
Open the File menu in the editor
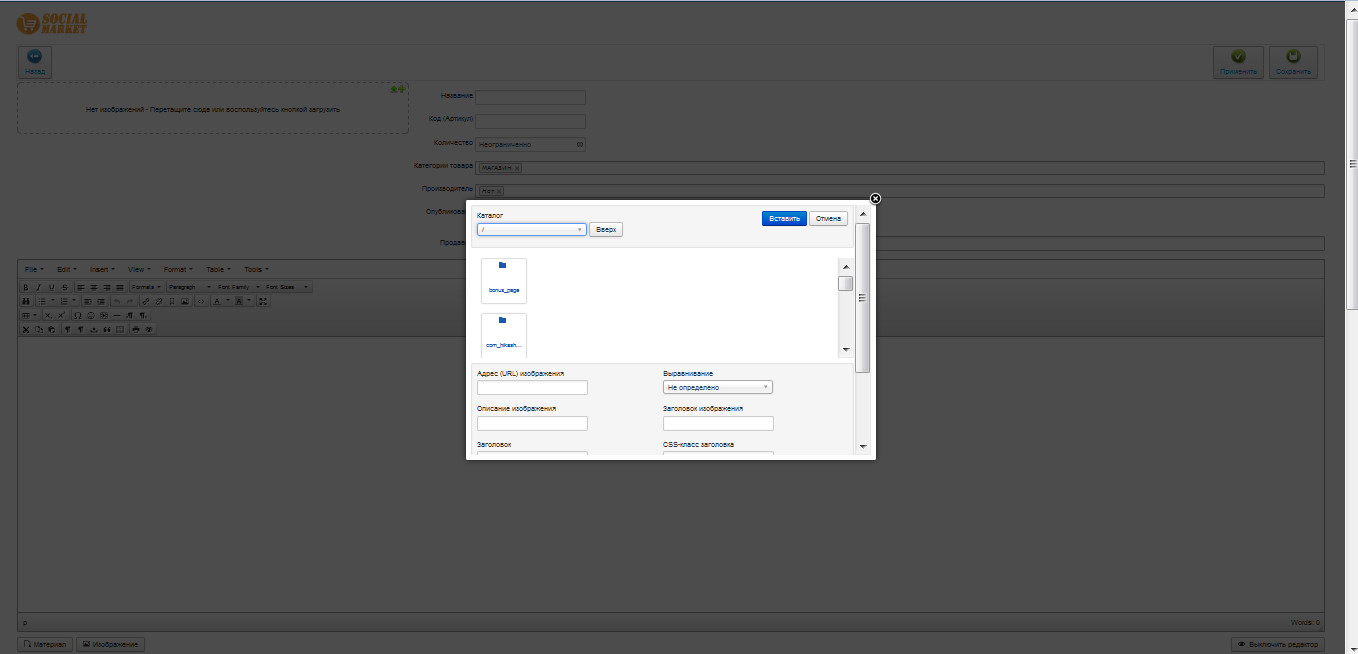click(34, 269)
